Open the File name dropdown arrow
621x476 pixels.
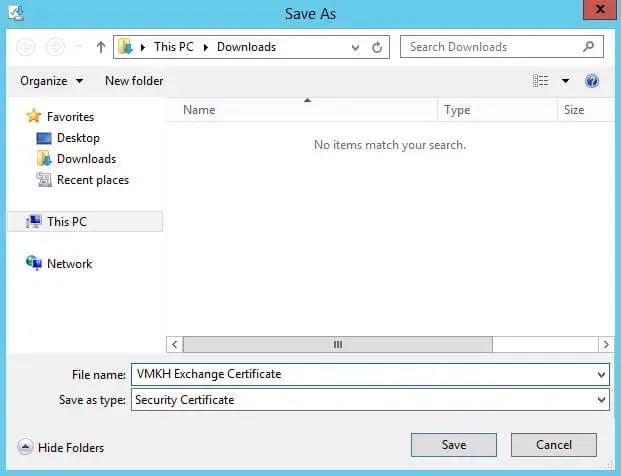tap(601, 374)
